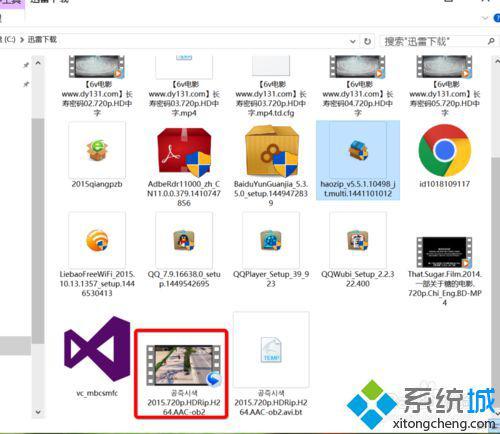Refresh the current folder view
The height and width of the screenshot is (434, 500).
[367, 42]
